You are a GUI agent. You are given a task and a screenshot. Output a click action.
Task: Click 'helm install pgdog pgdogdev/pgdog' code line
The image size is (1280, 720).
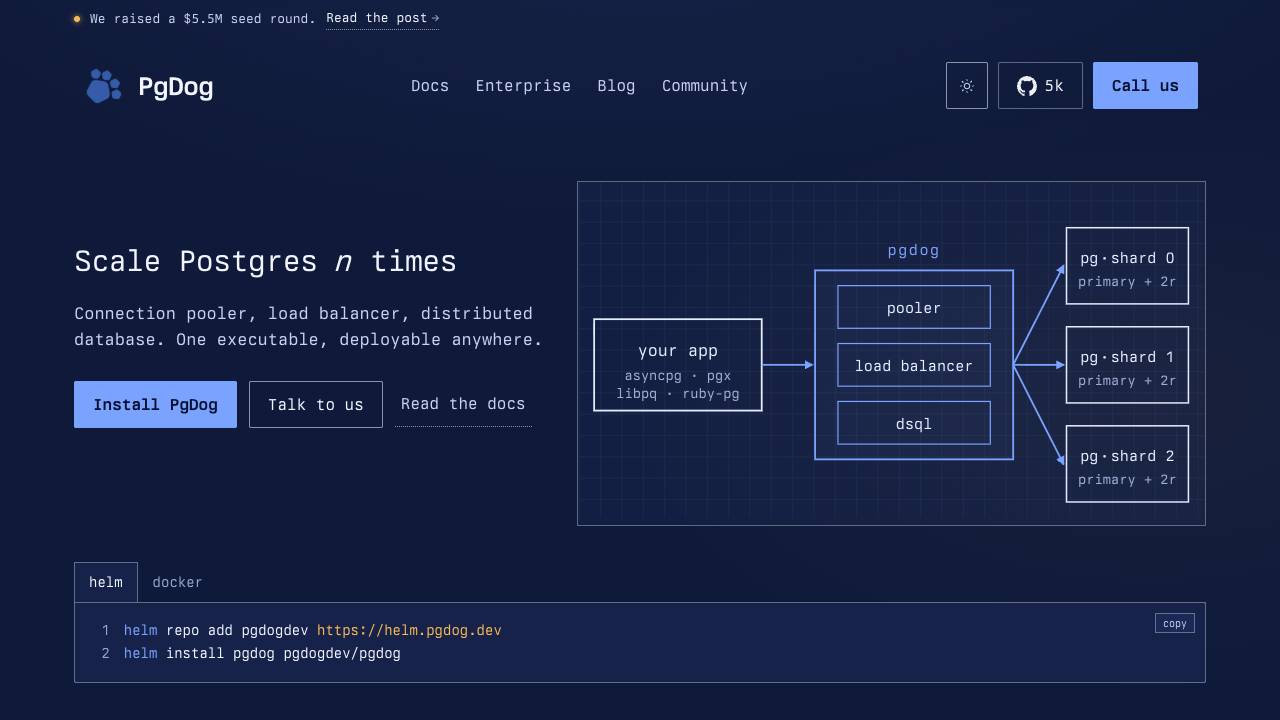coord(262,653)
